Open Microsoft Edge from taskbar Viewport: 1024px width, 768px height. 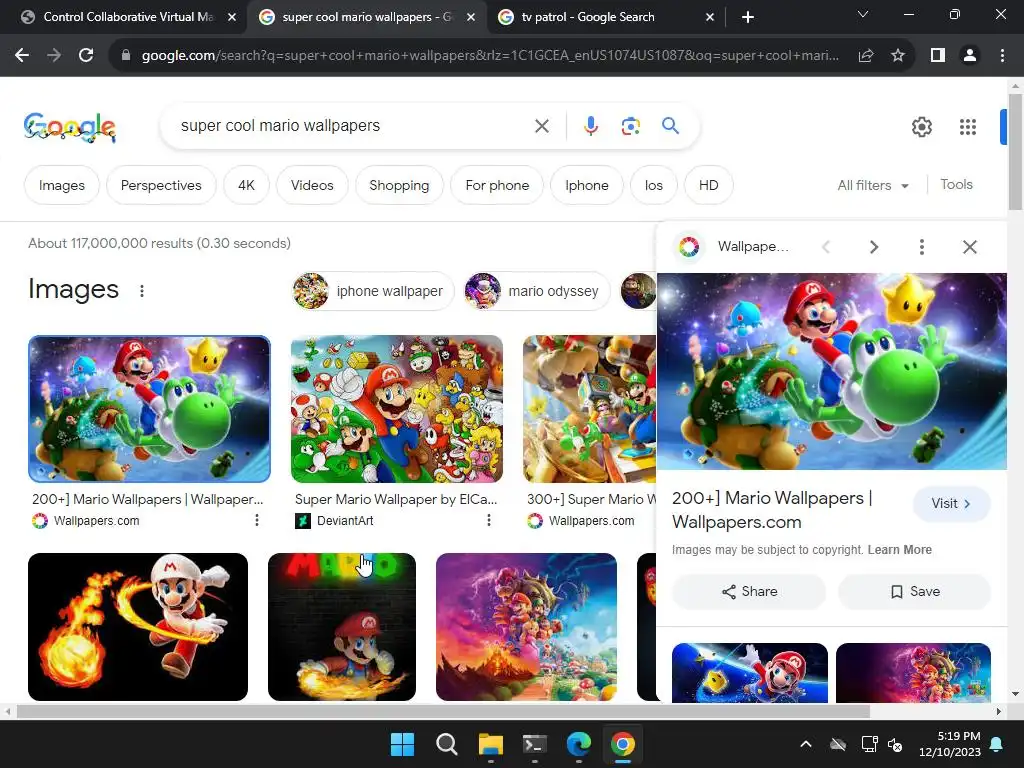(579, 744)
